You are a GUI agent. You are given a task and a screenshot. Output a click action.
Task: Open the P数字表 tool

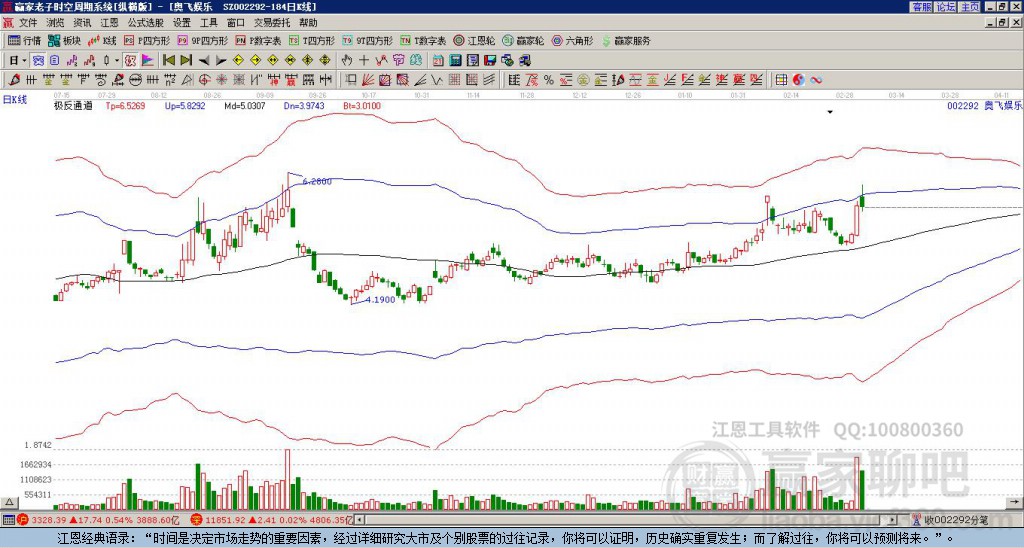tap(259, 40)
